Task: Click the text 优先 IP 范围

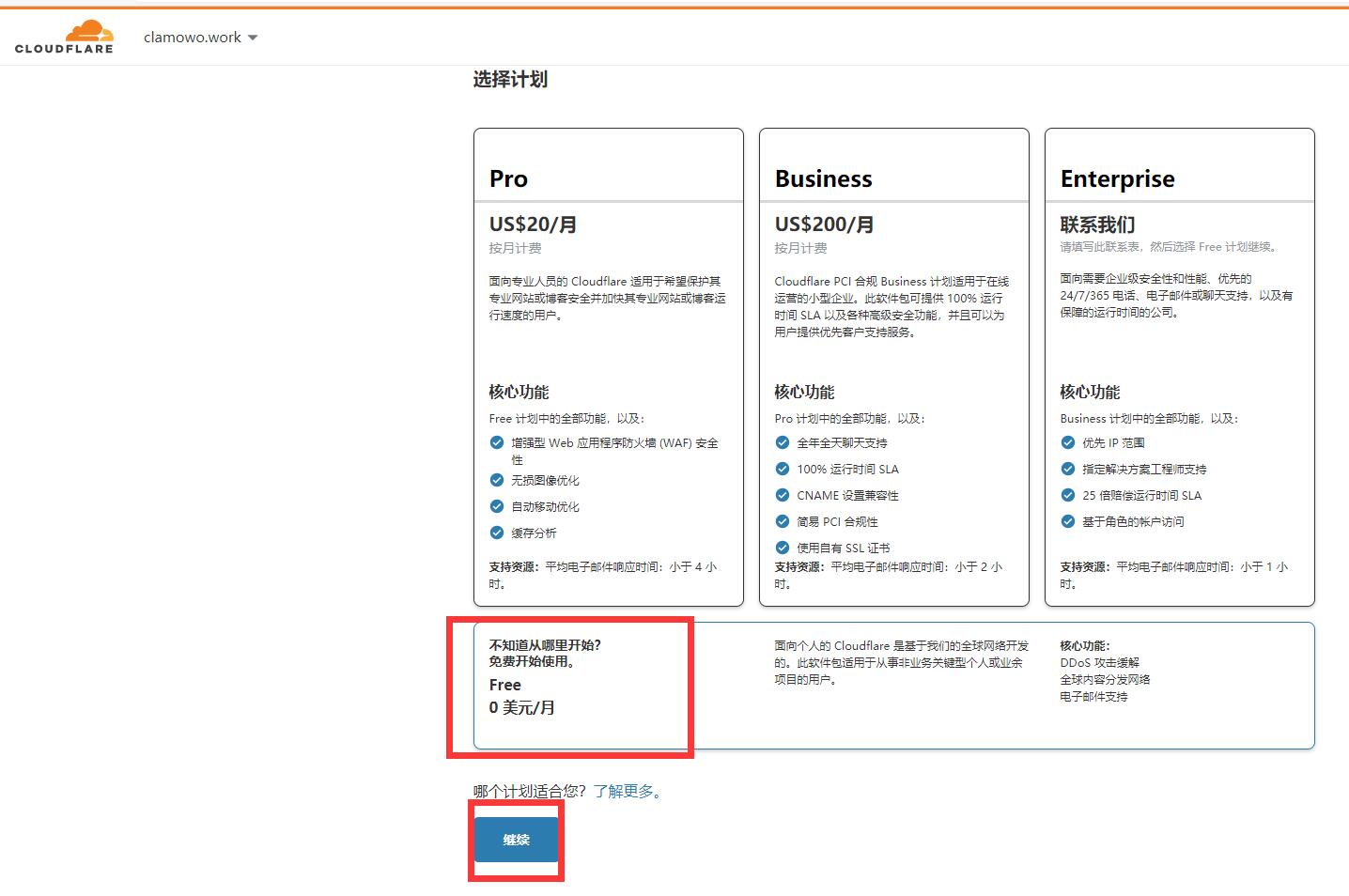Action: pyautogui.click(x=1113, y=442)
